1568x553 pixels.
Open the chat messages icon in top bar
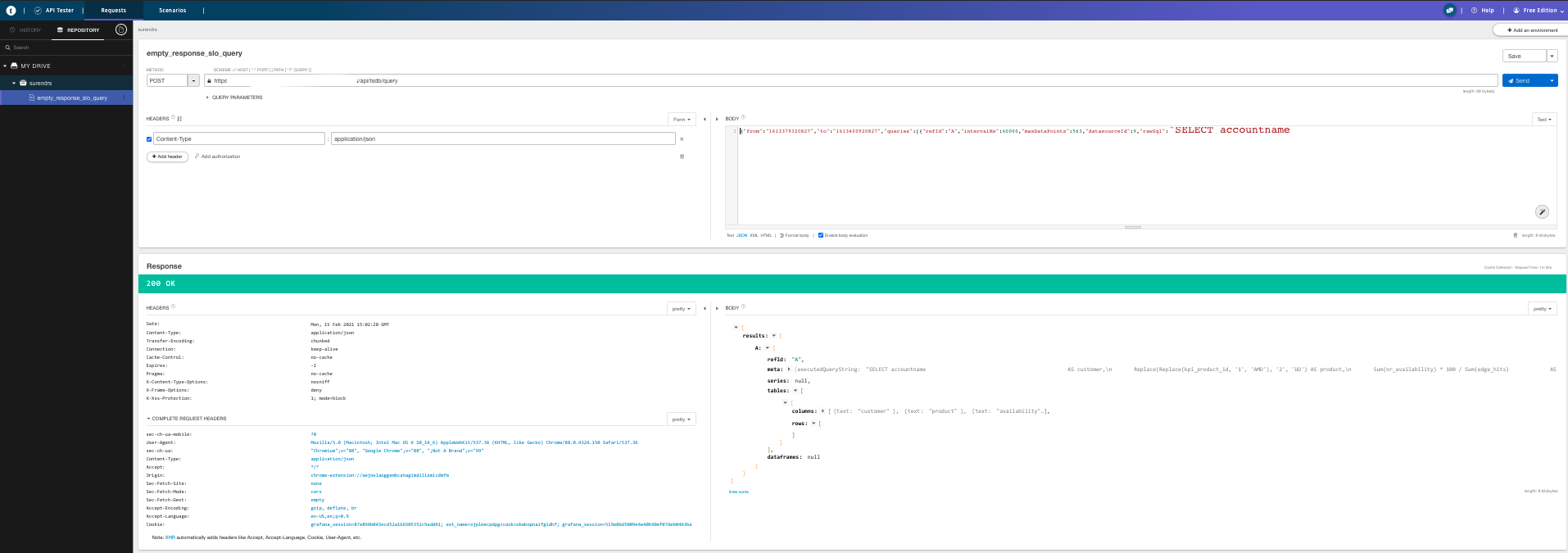[x=1450, y=11]
